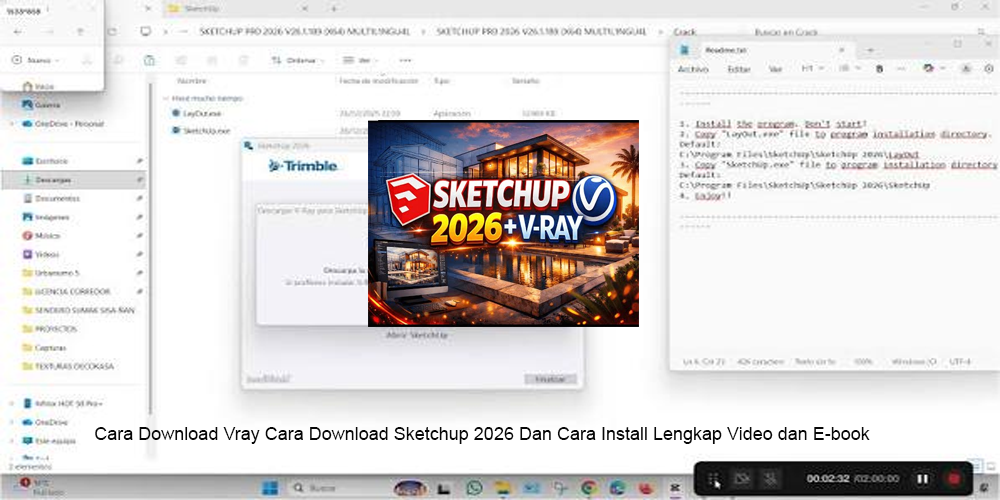
Task: Click the Trimble logo in installer
Action: click(x=303, y=166)
